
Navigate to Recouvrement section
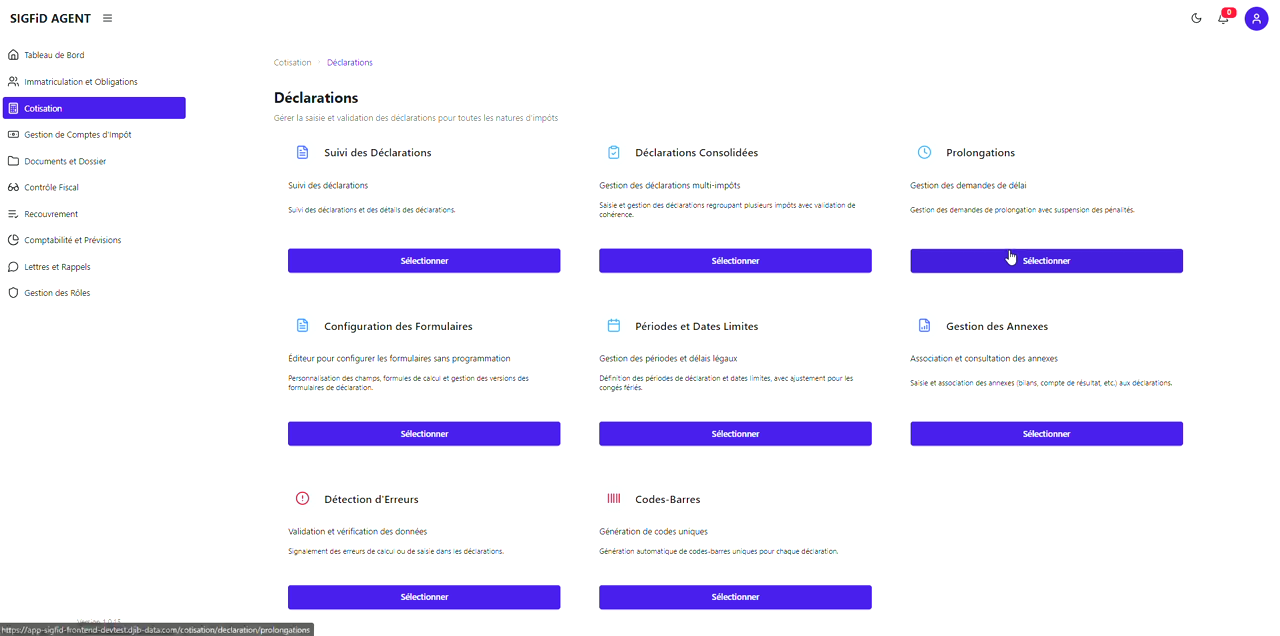click(51, 214)
